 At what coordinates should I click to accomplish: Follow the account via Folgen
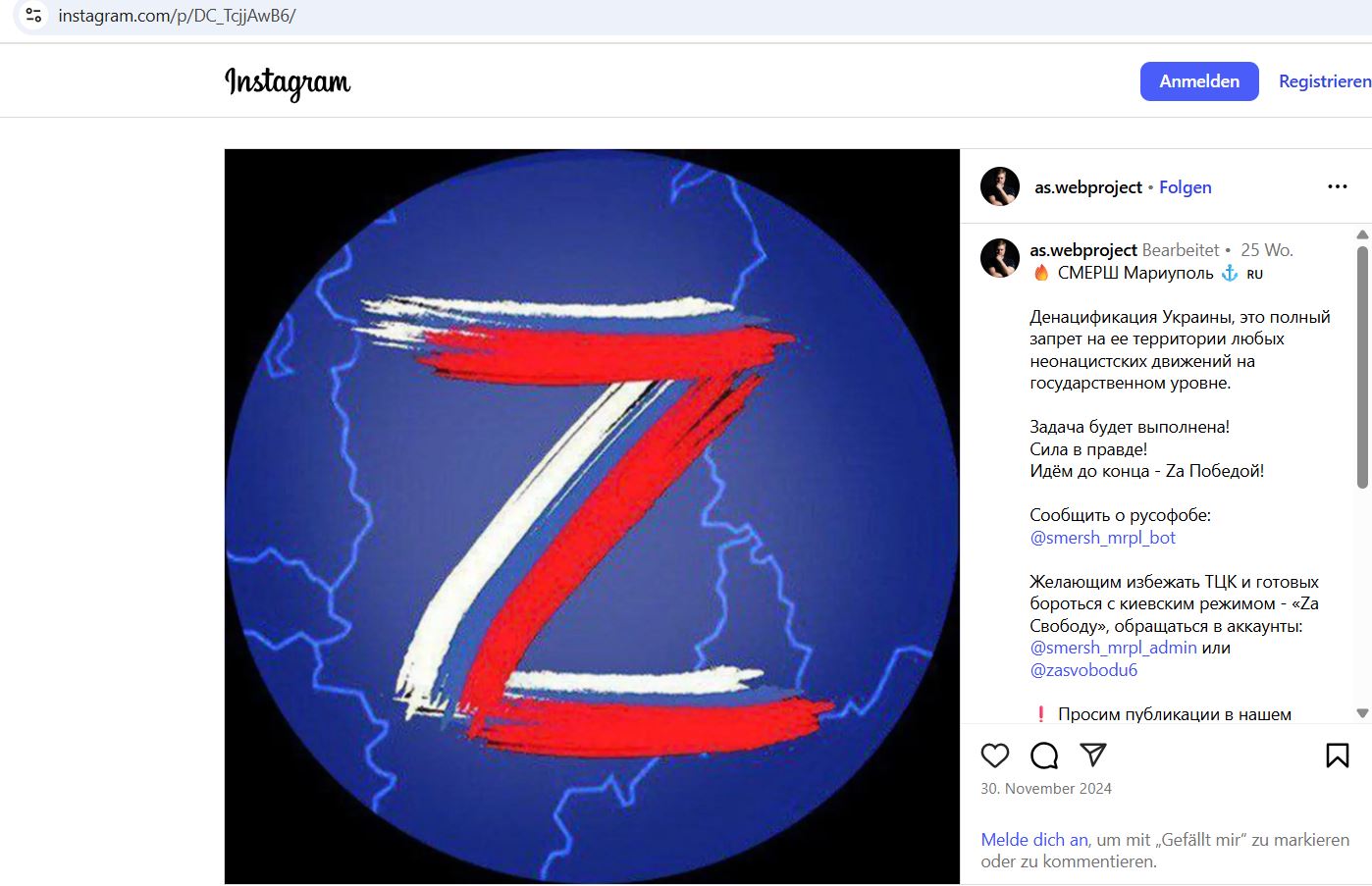(1186, 187)
